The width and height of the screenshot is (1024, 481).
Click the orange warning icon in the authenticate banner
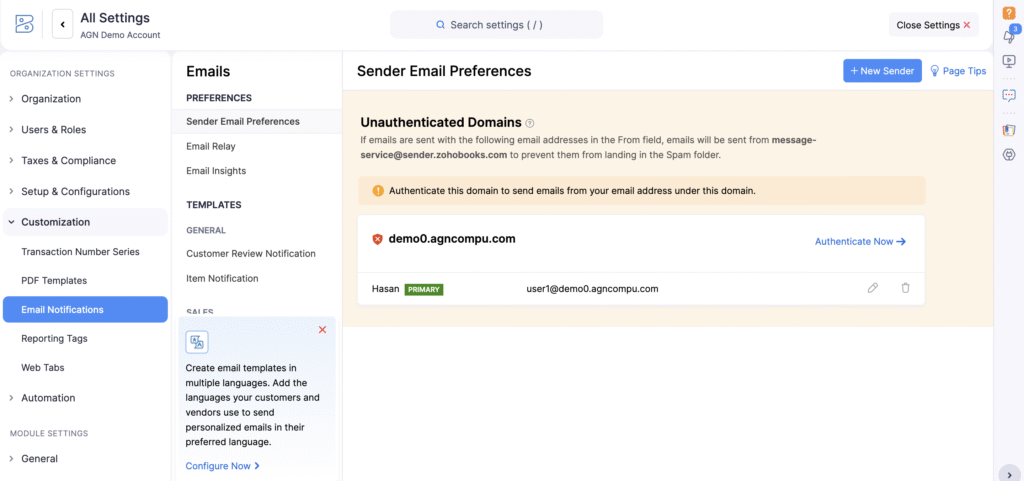(x=378, y=191)
